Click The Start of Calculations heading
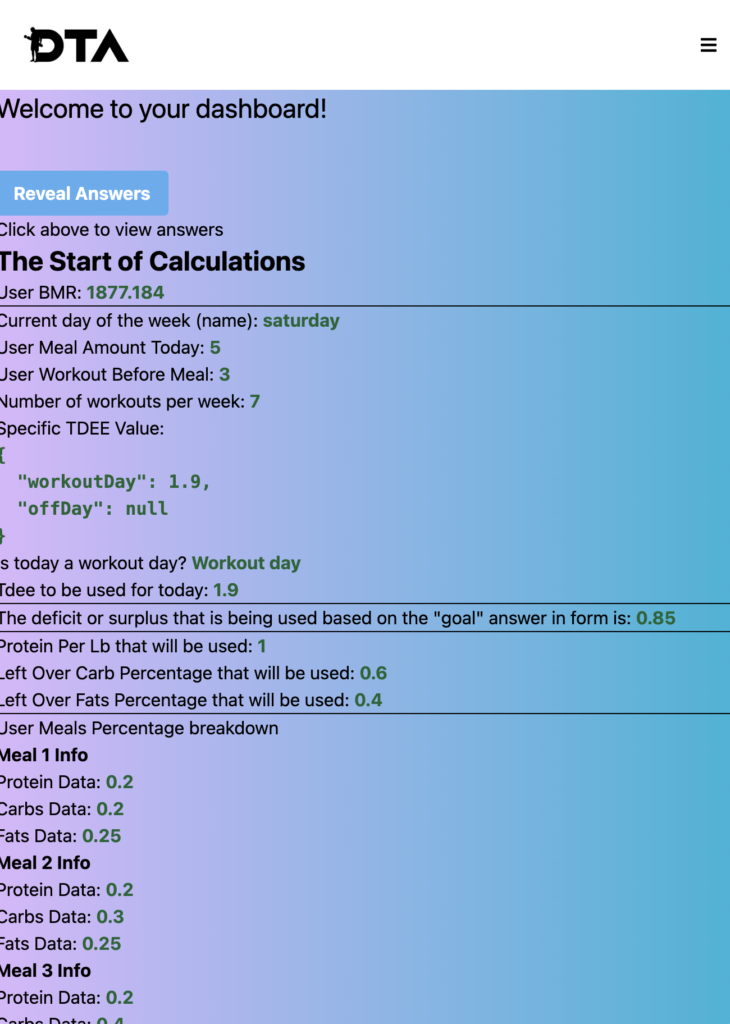The image size is (730, 1024). tap(152, 262)
